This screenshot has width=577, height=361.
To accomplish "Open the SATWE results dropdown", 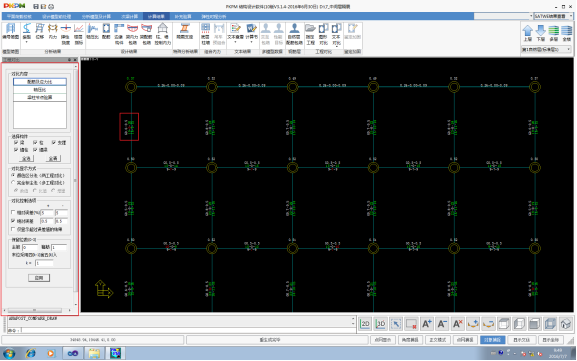I will pos(553,16).
